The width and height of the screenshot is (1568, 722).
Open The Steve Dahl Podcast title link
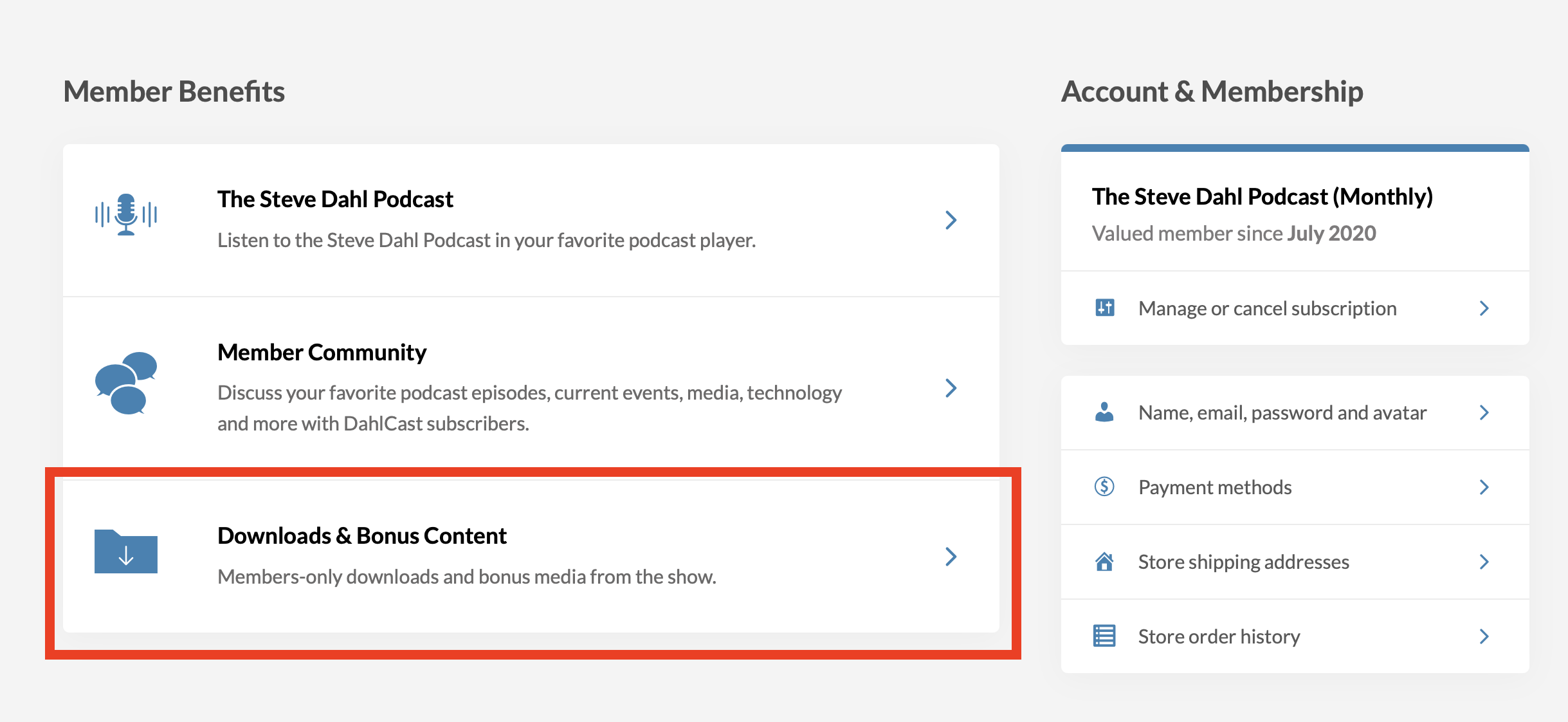(x=335, y=199)
